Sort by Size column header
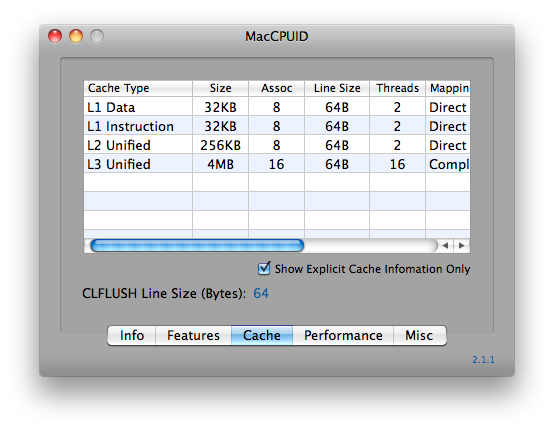554x431 pixels. pos(220,88)
